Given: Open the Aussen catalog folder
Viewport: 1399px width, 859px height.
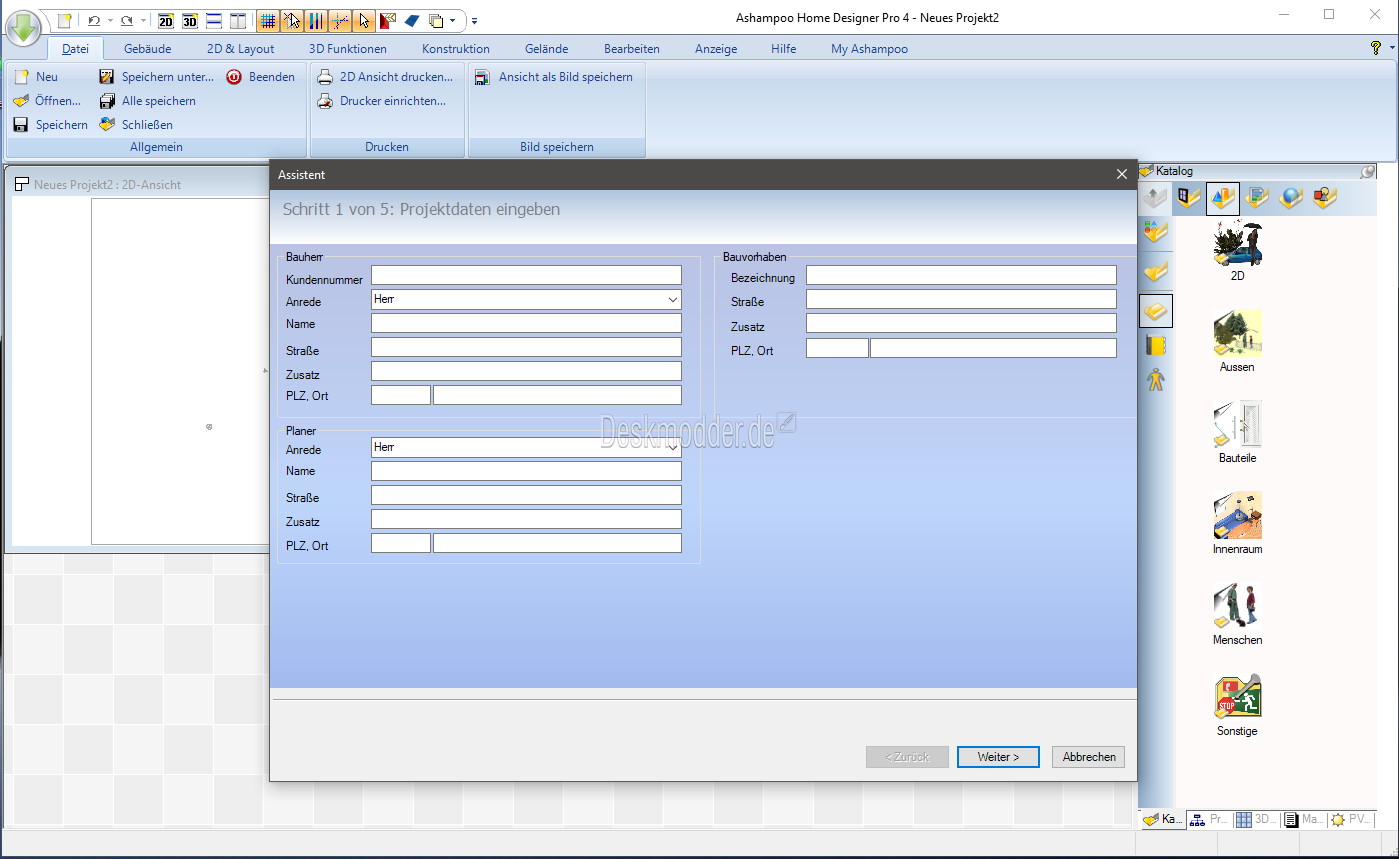Looking at the screenshot, I should pos(1237,341).
